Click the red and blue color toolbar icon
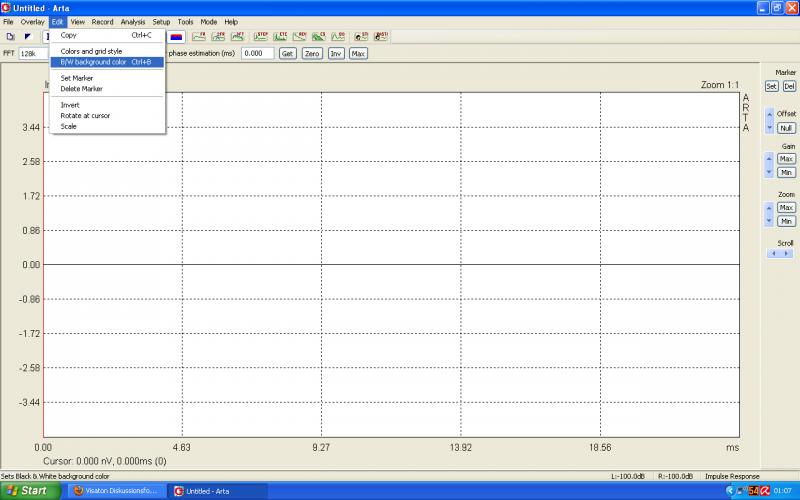 (176, 36)
